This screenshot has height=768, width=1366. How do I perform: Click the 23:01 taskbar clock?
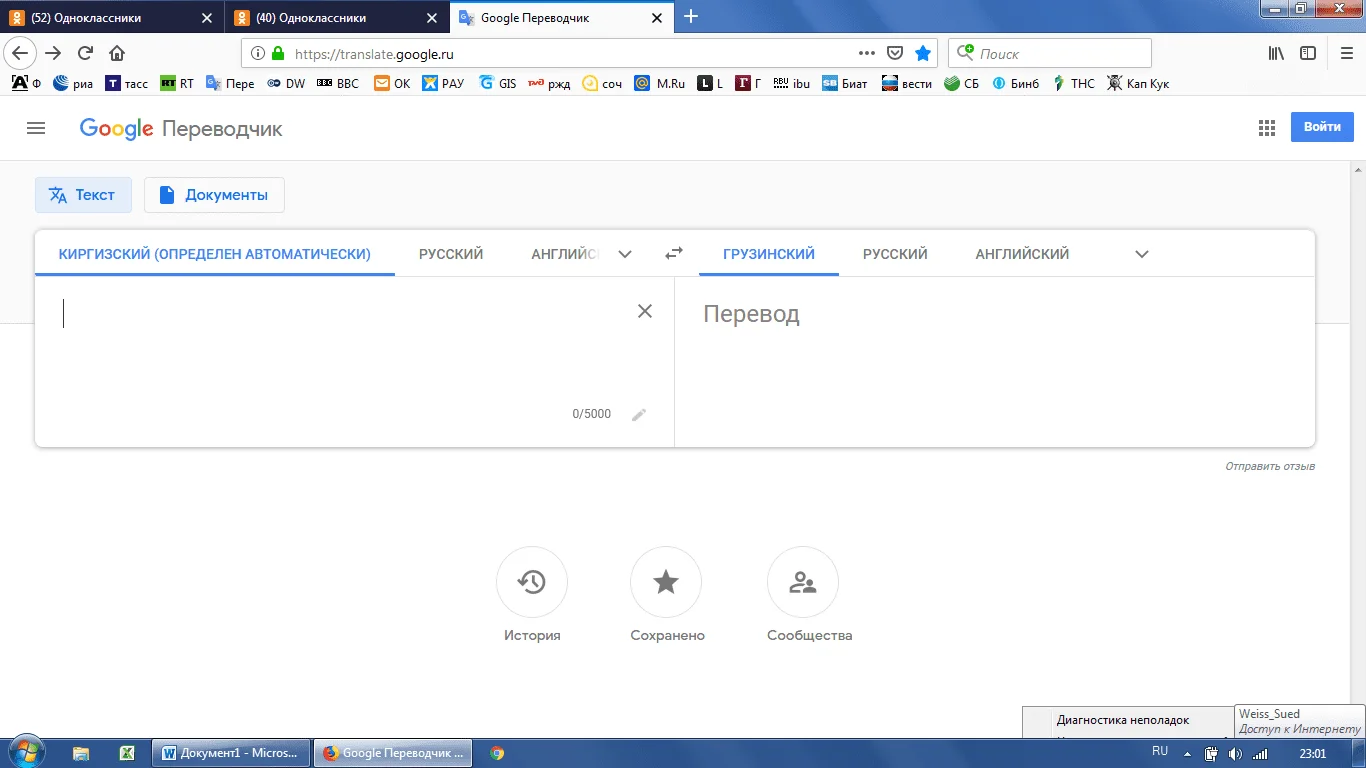click(1312, 753)
